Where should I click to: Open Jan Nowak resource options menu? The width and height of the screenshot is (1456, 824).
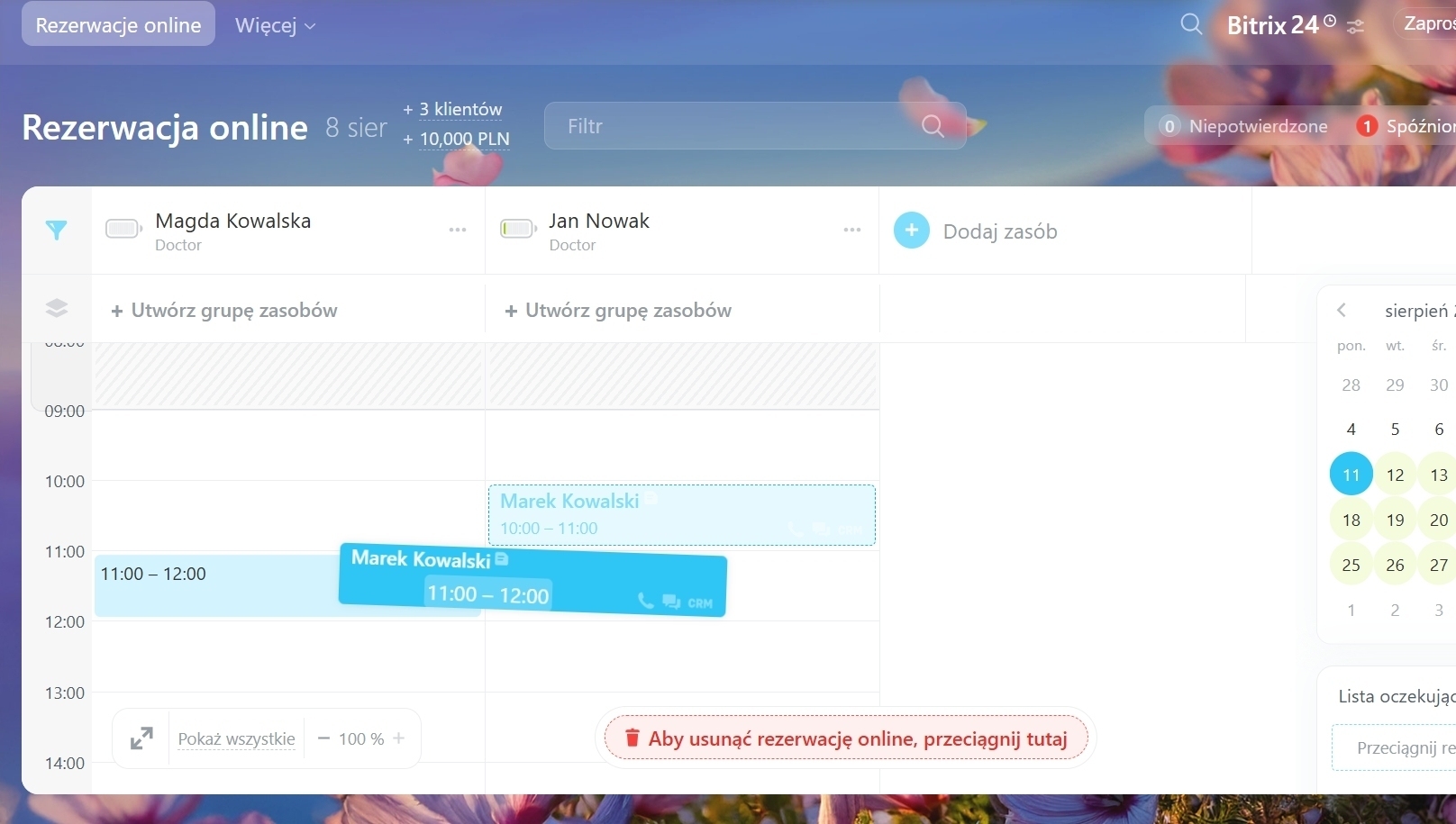pos(852,230)
